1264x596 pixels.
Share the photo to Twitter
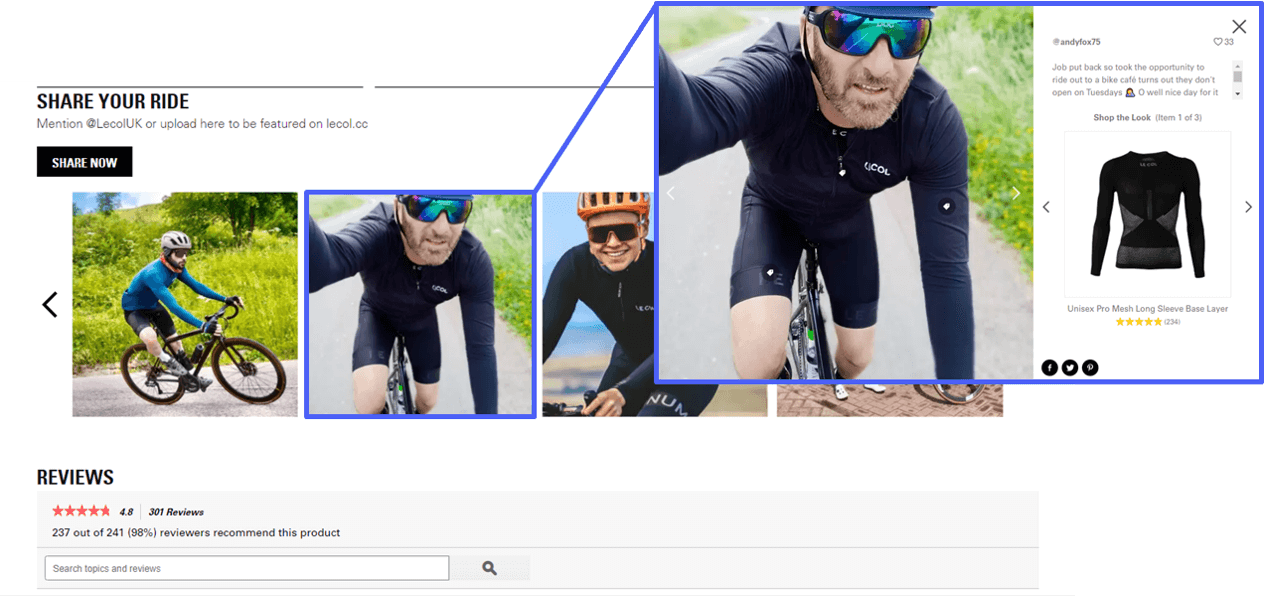click(x=1069, y=367)
